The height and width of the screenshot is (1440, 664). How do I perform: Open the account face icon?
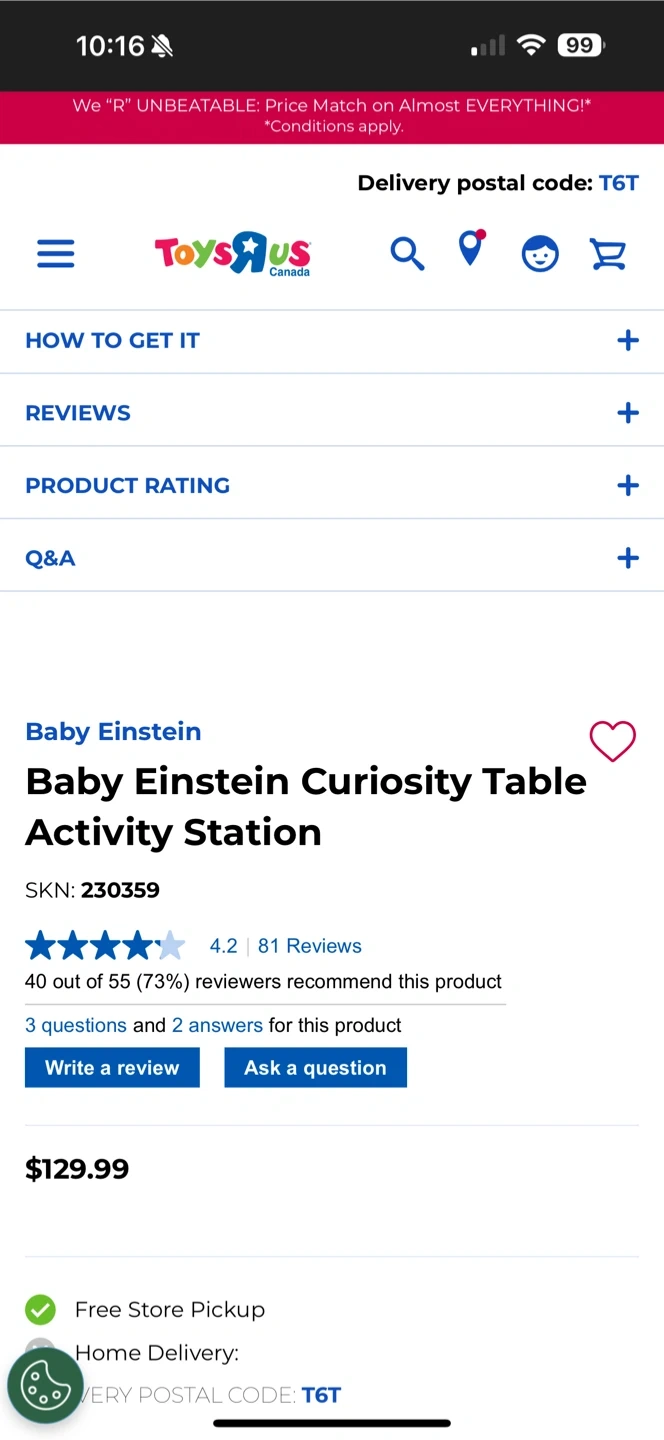coord(540,254)
